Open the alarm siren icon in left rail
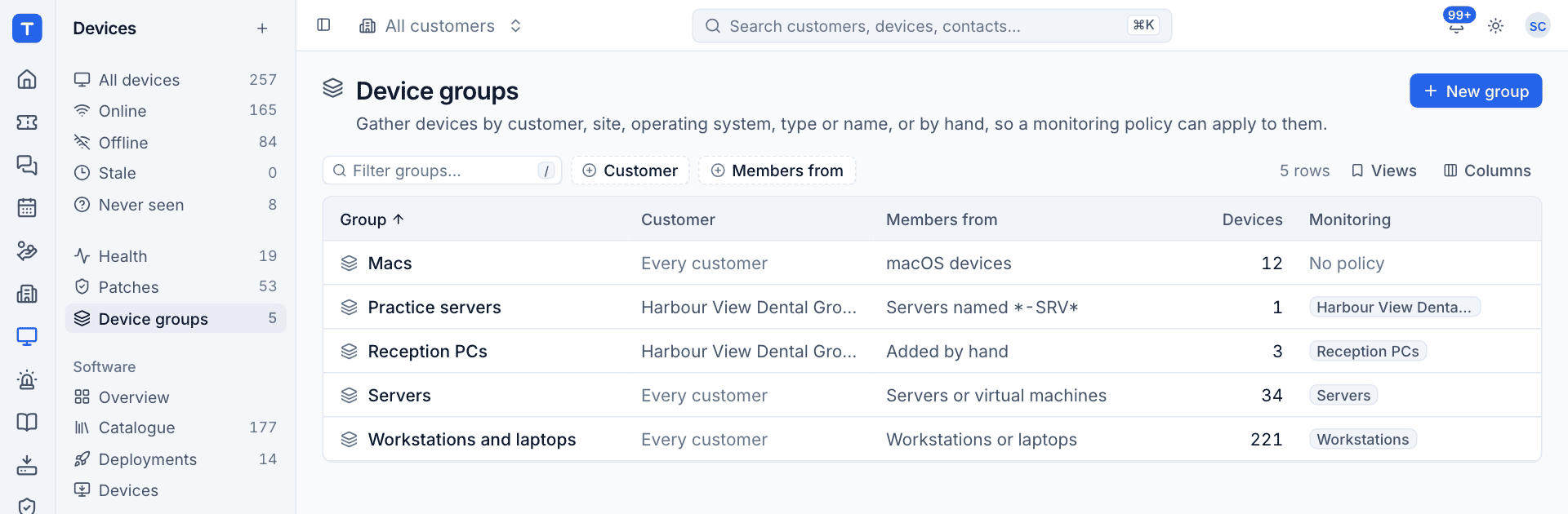 pyautogui.click(x=27, y=379)
